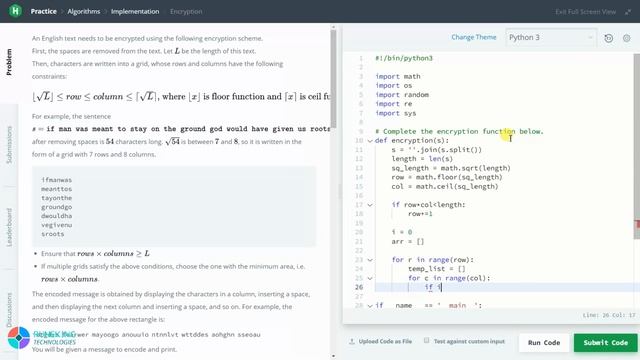Image resolution: width=640 pixels, height=360 pixels.
Task: Open the Discussions side tab
Action: click(9, 310)
